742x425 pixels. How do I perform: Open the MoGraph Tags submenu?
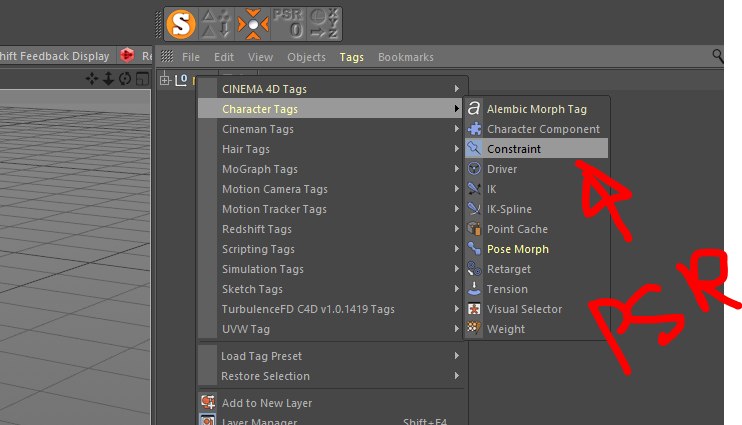click(332, 169)
